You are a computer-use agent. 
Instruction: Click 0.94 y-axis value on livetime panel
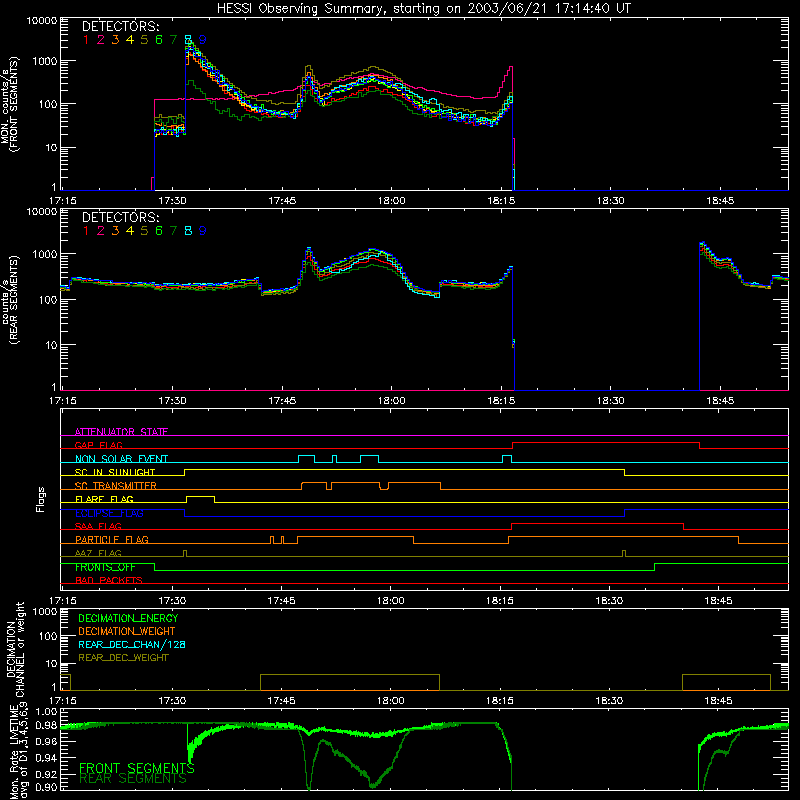[x=46, y=757]
